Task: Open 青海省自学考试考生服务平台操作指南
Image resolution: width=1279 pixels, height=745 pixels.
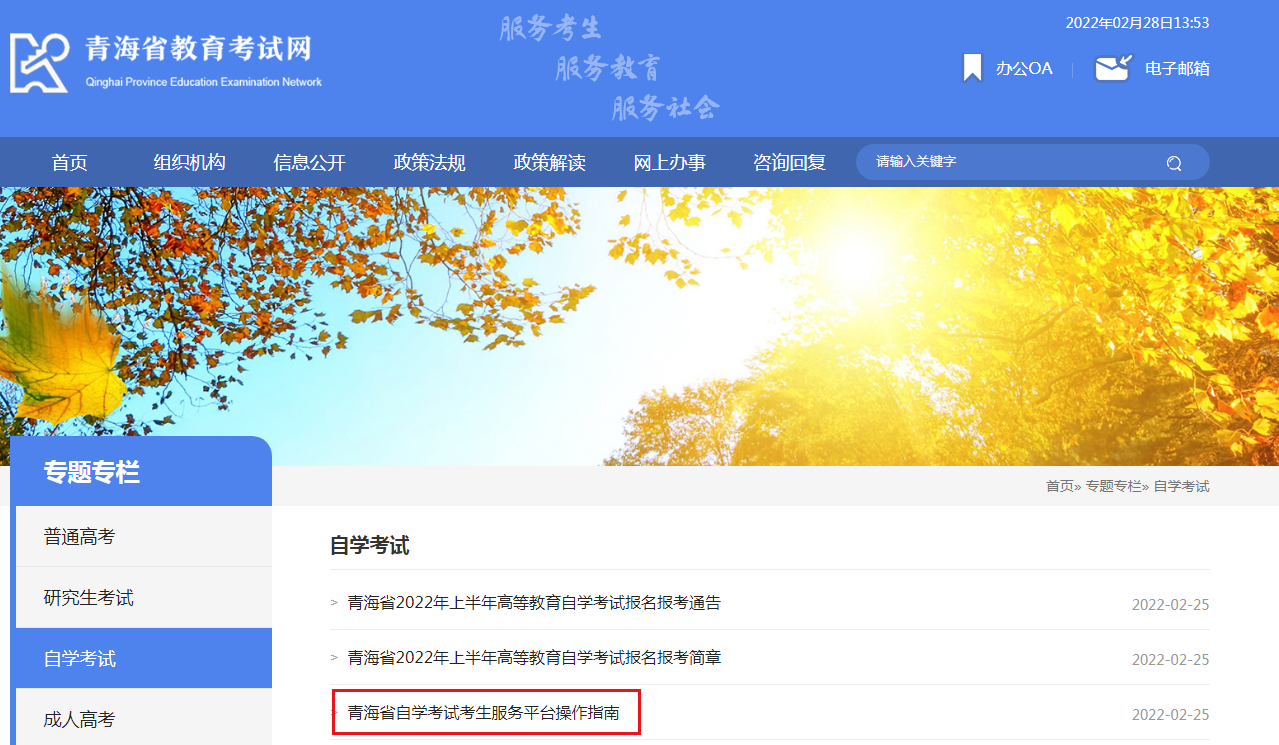Action: (x=484, y=713)
